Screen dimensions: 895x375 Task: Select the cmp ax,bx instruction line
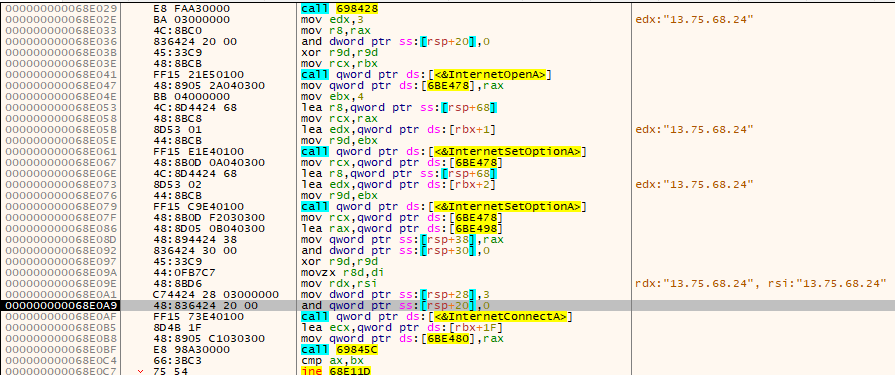(325, 360)
